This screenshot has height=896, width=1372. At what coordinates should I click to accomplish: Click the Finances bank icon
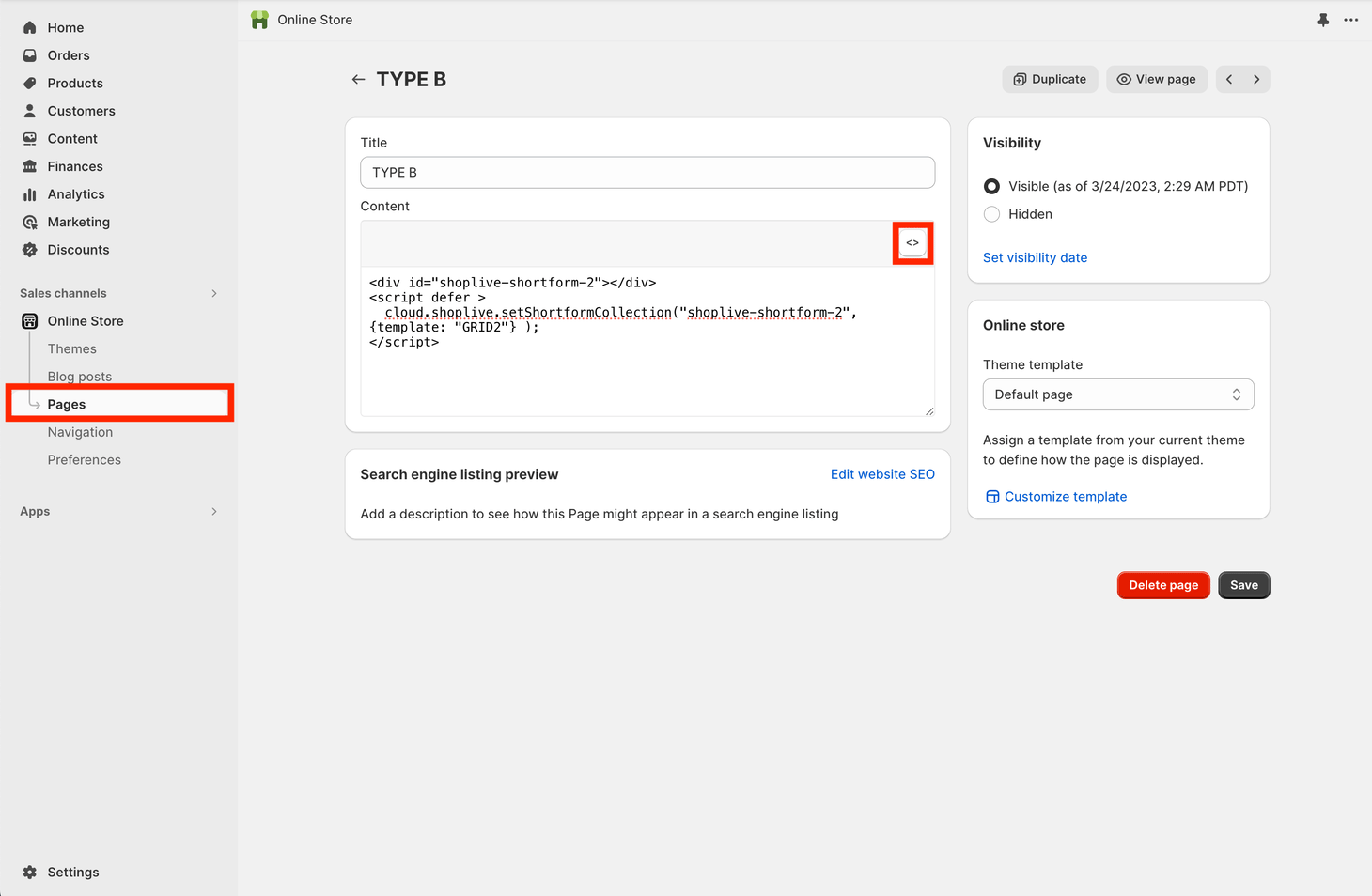pyautogui.click(x=30, y=166)
